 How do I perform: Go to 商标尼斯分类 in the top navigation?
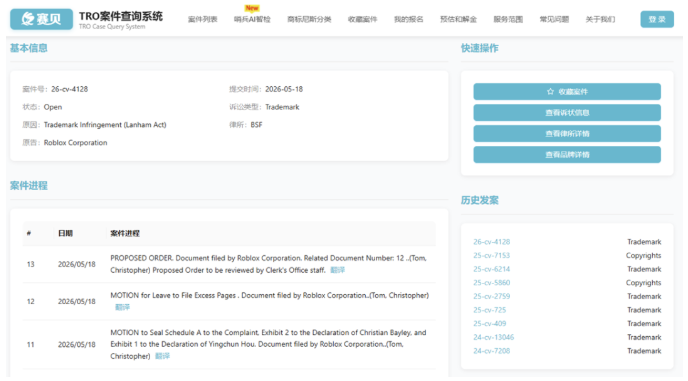coord(309,19)
